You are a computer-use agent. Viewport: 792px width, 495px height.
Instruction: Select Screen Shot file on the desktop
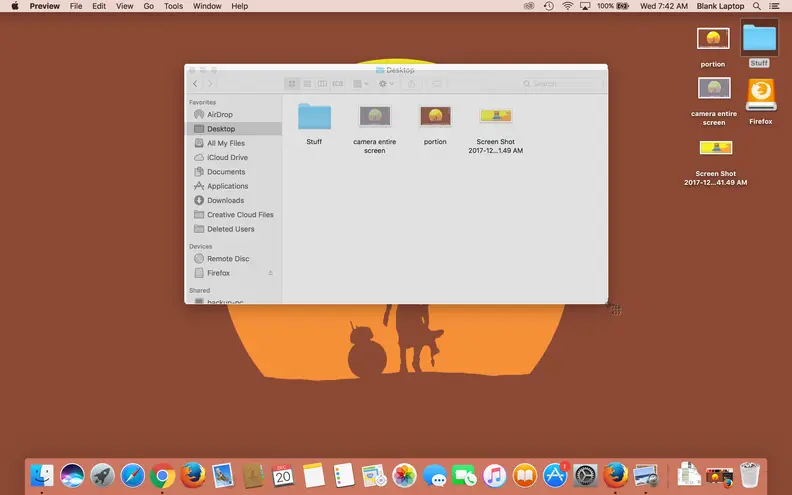pos(716,147)
